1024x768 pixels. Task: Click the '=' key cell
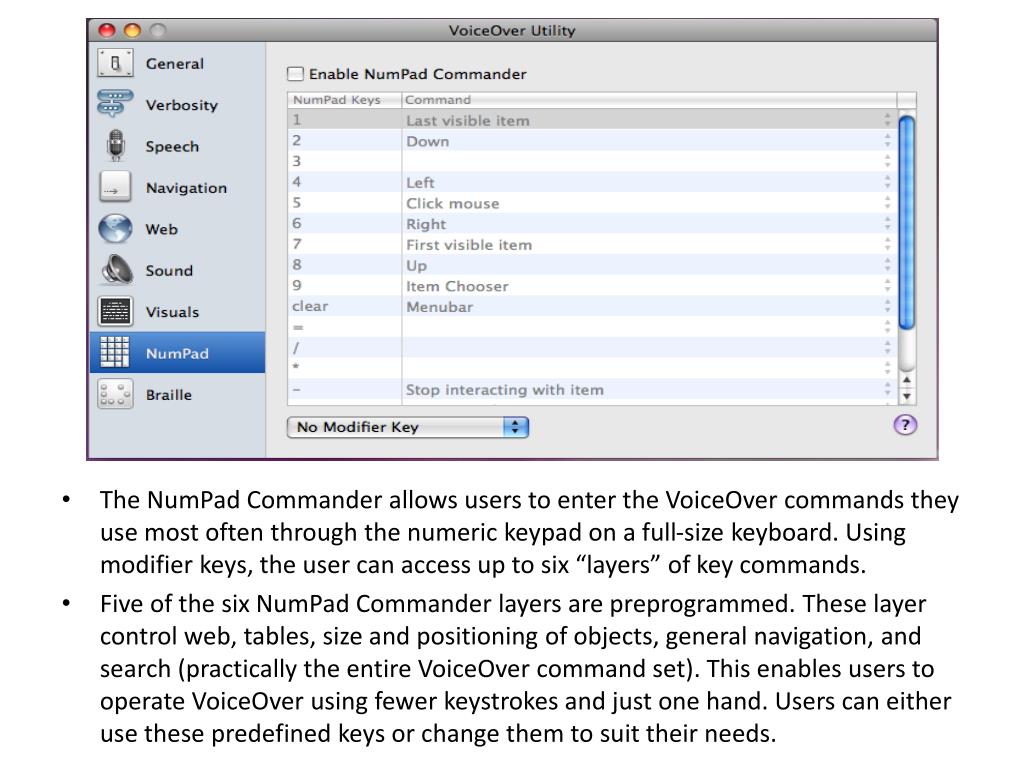tap(344, 327)
